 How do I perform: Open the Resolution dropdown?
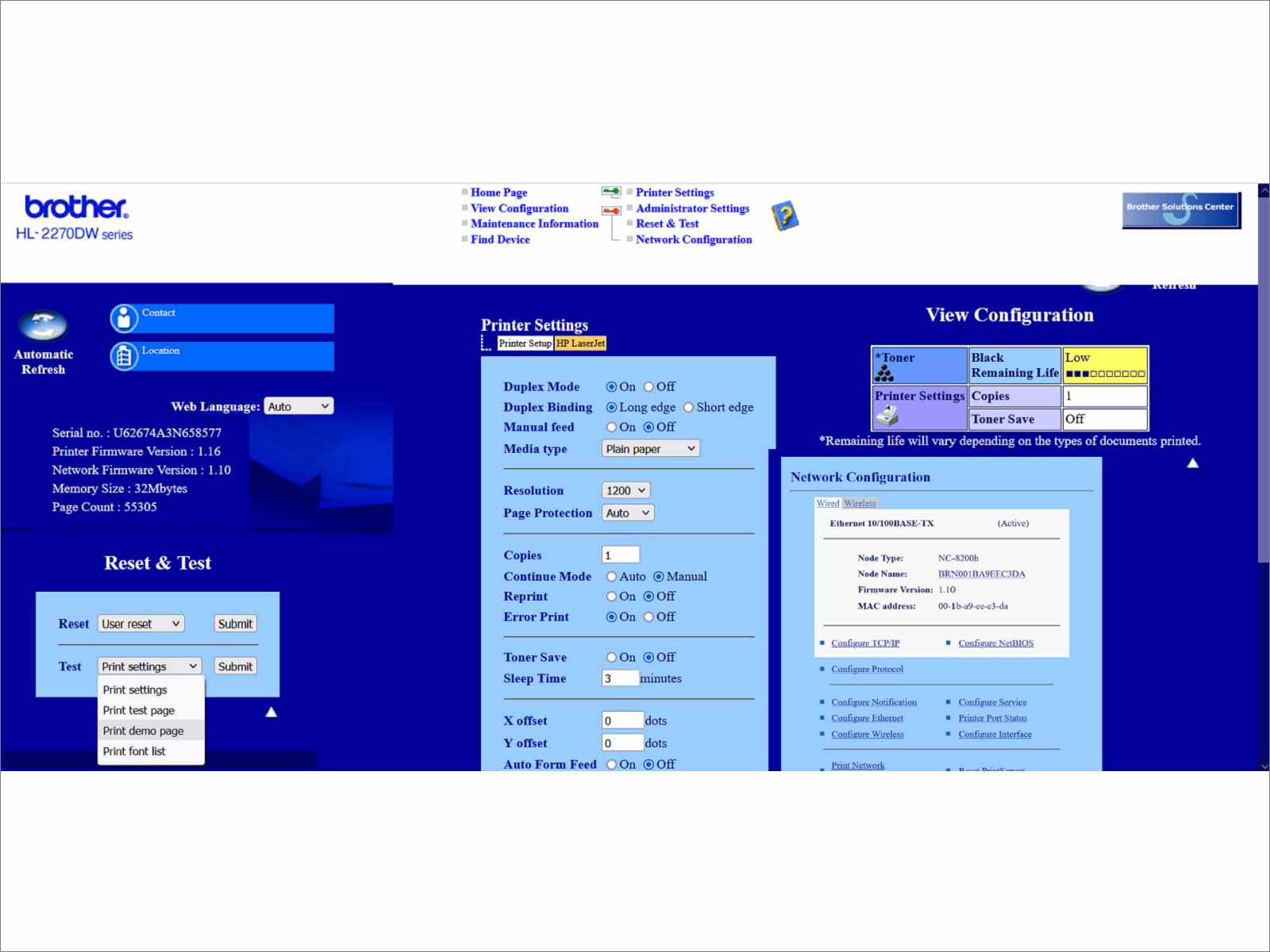click(x=626, y=490)
